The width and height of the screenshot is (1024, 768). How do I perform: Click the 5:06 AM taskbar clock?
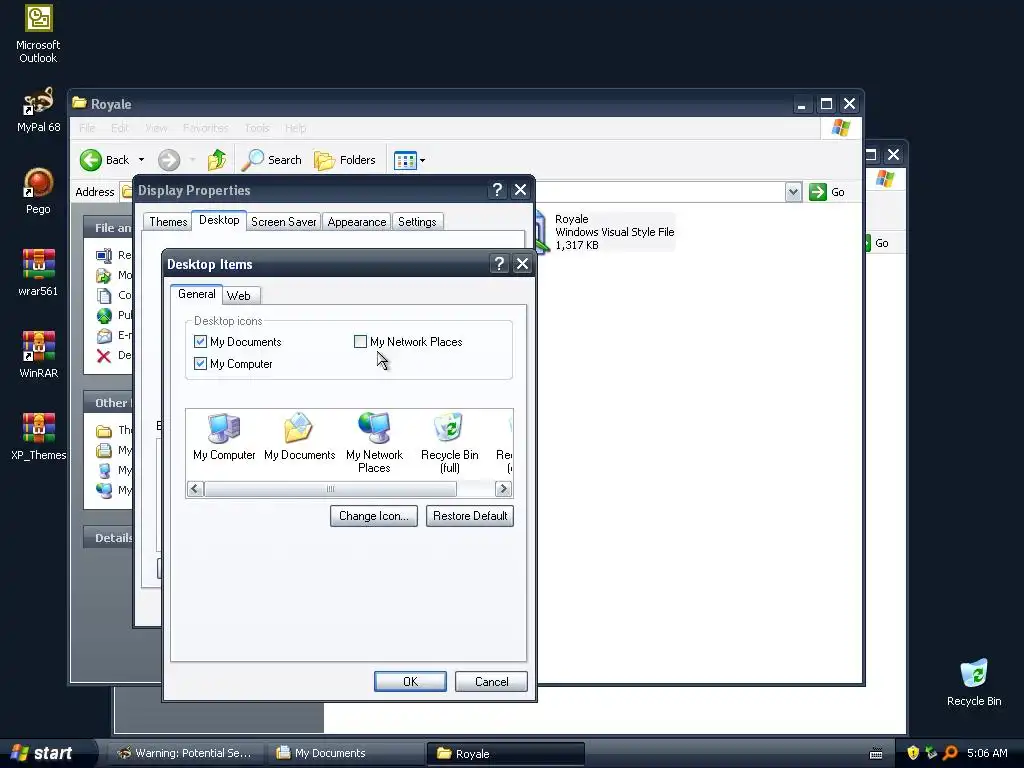987,753
